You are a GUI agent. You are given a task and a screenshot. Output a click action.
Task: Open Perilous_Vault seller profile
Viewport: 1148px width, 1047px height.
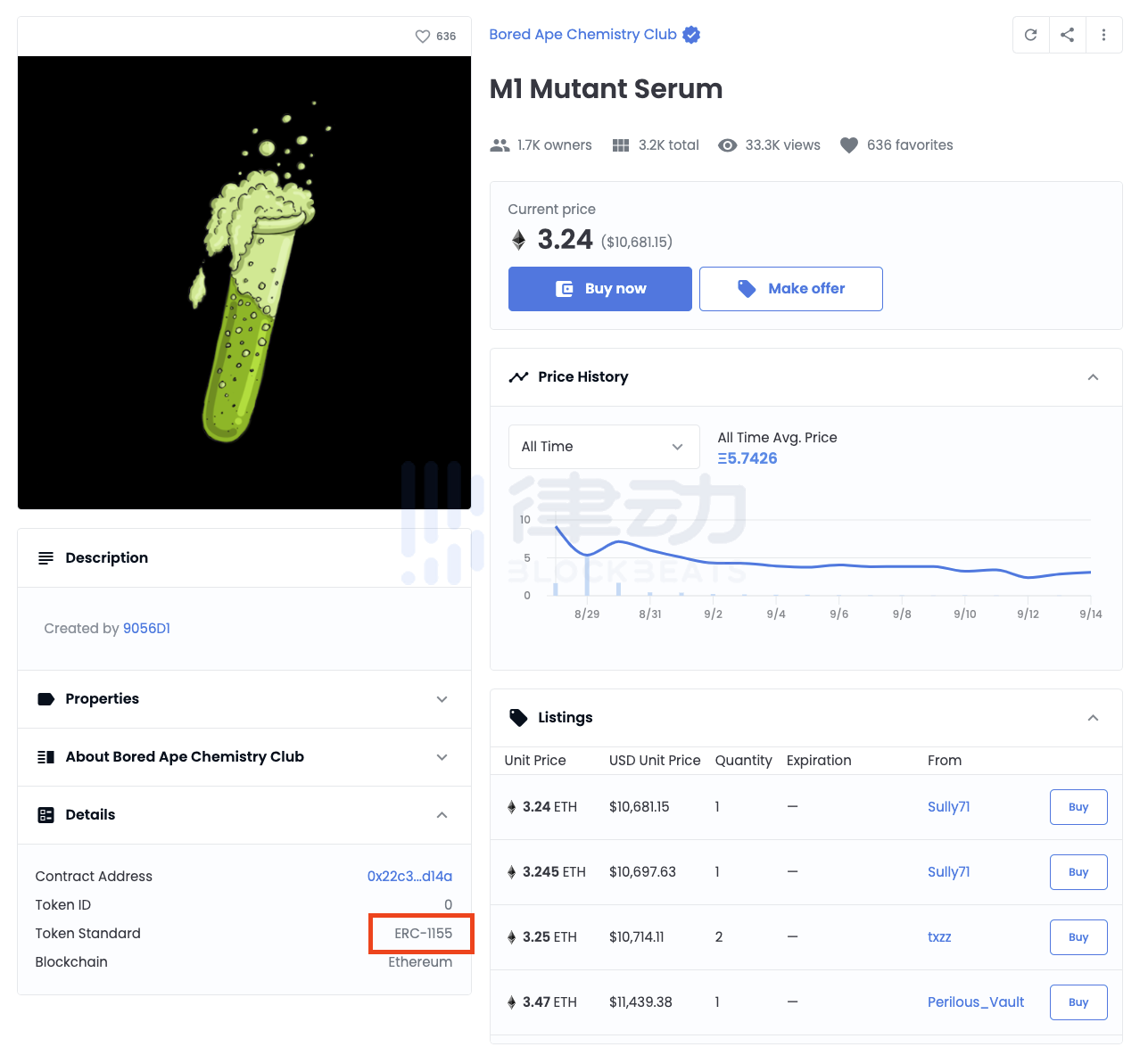tap(976, 1002)
